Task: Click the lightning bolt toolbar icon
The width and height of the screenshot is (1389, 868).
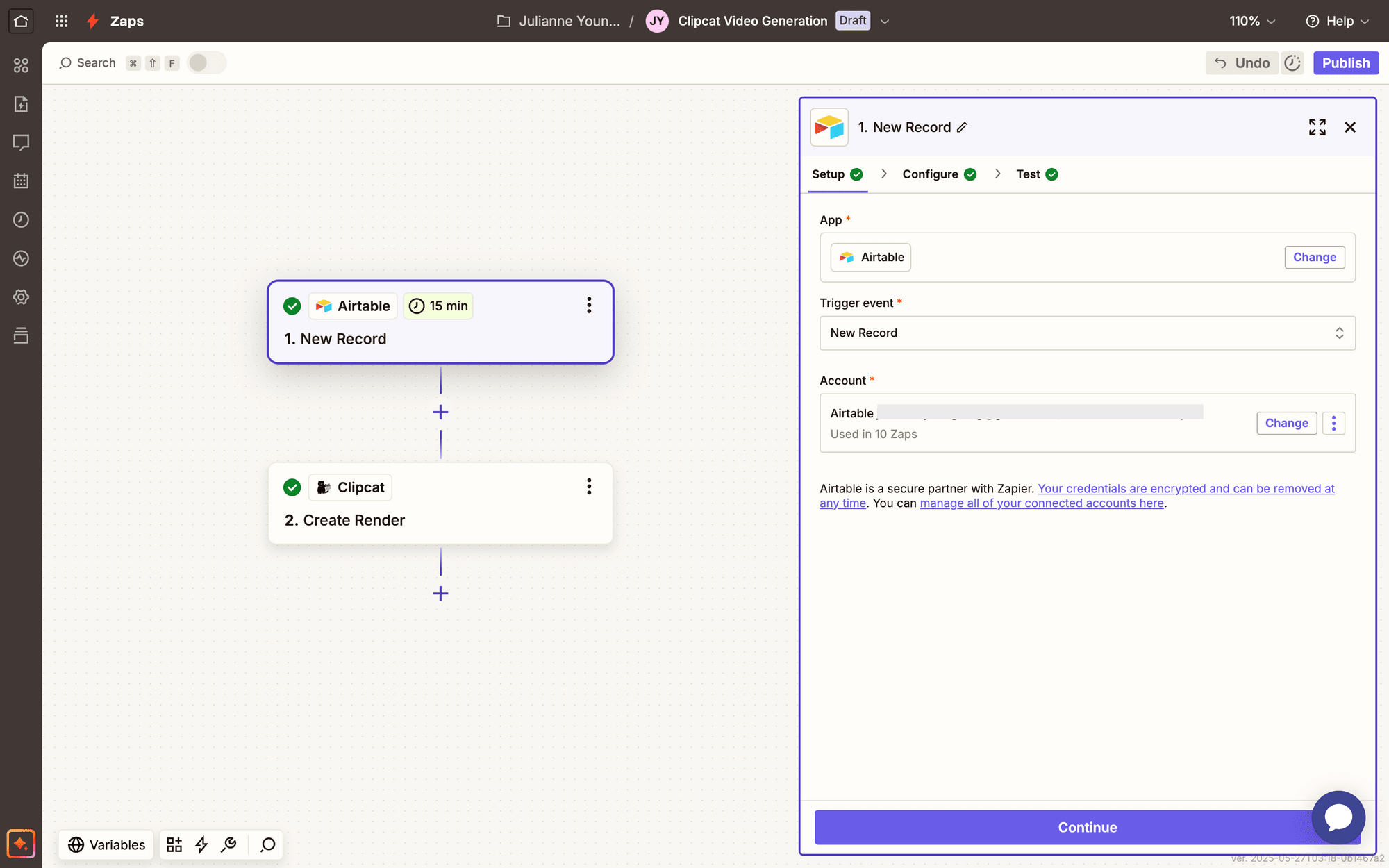Action: point(201,844)
